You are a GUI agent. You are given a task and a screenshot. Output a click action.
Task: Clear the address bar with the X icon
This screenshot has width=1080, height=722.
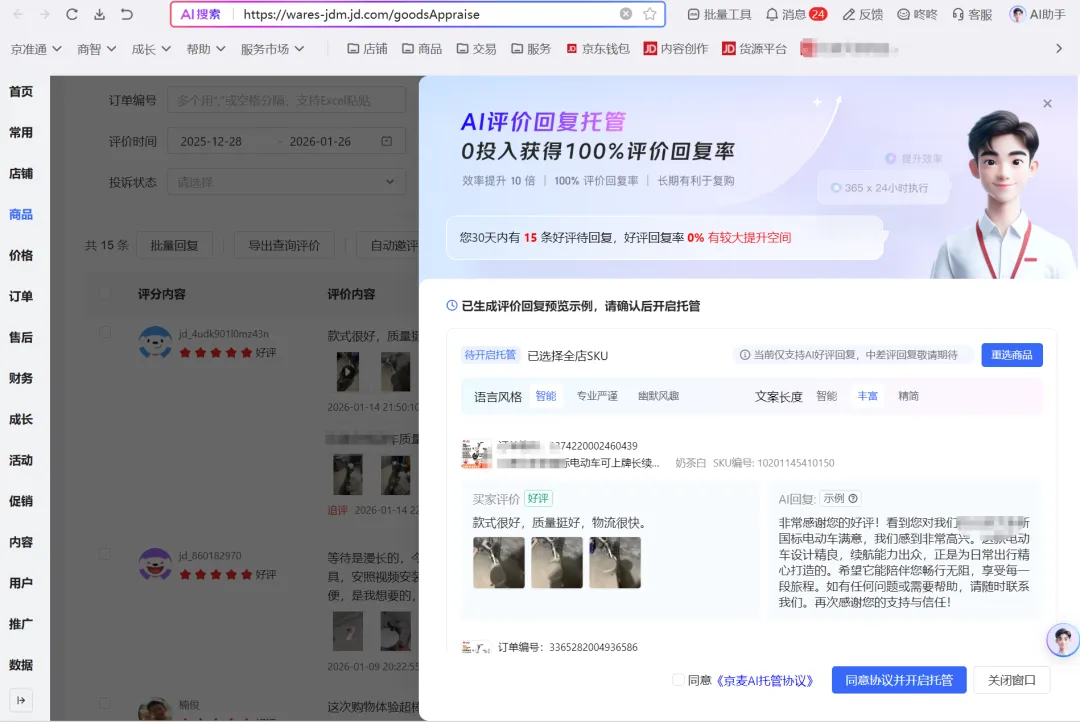coord(625,14)
